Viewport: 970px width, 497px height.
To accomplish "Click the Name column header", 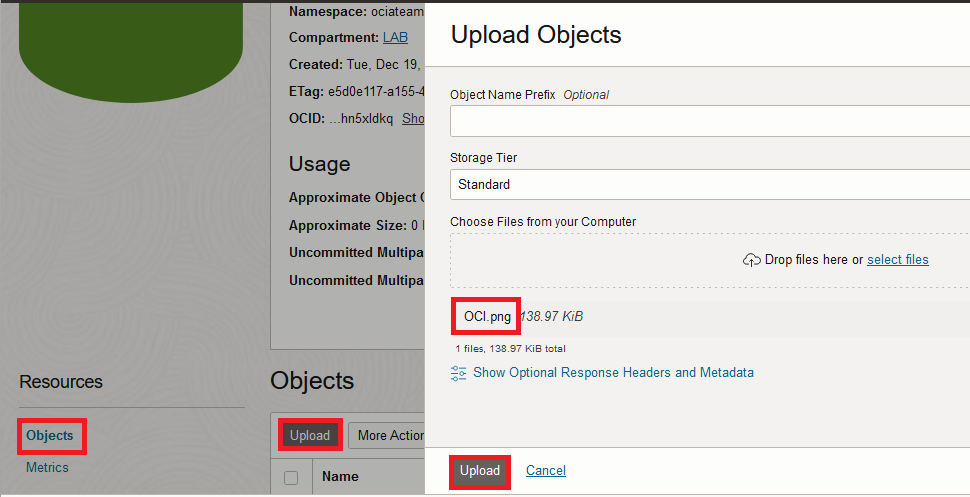I will point(340,477).
